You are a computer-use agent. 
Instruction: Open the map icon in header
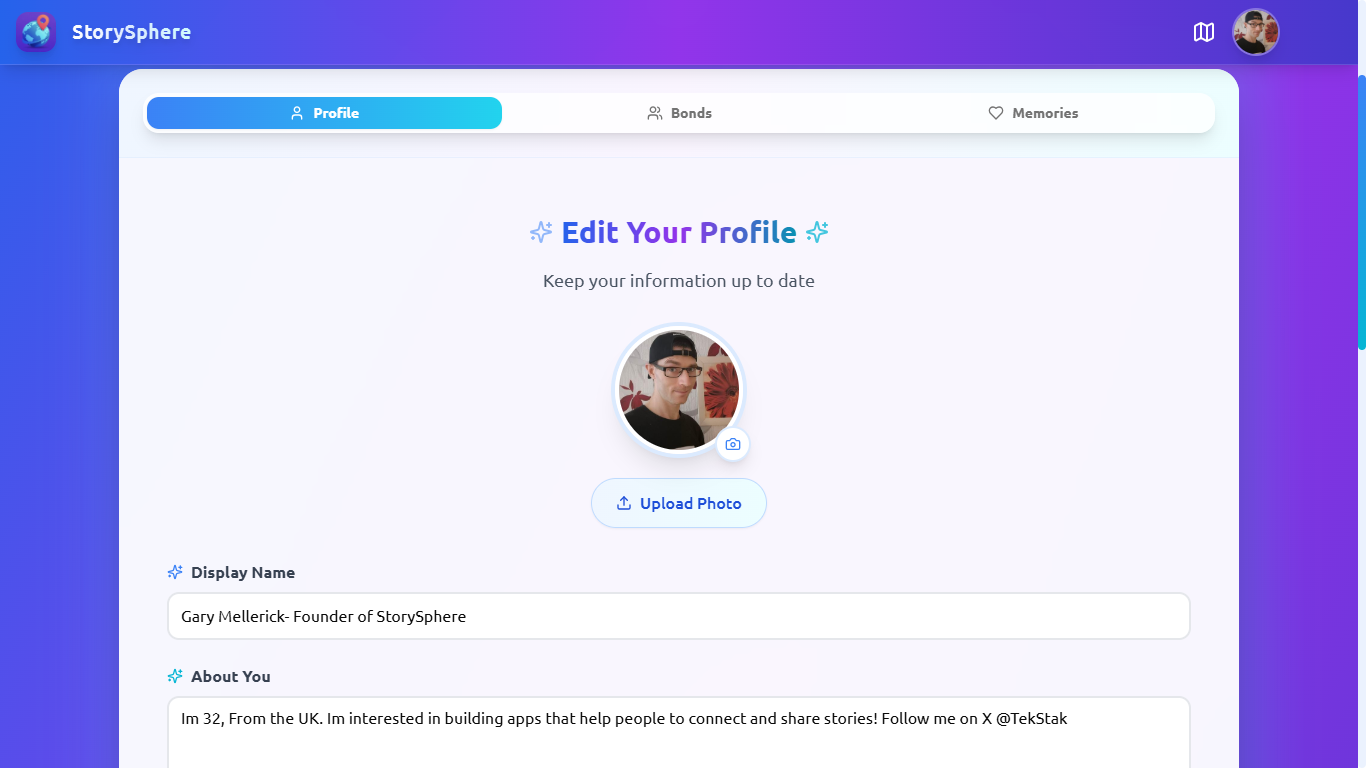(x=1204, y=32)
